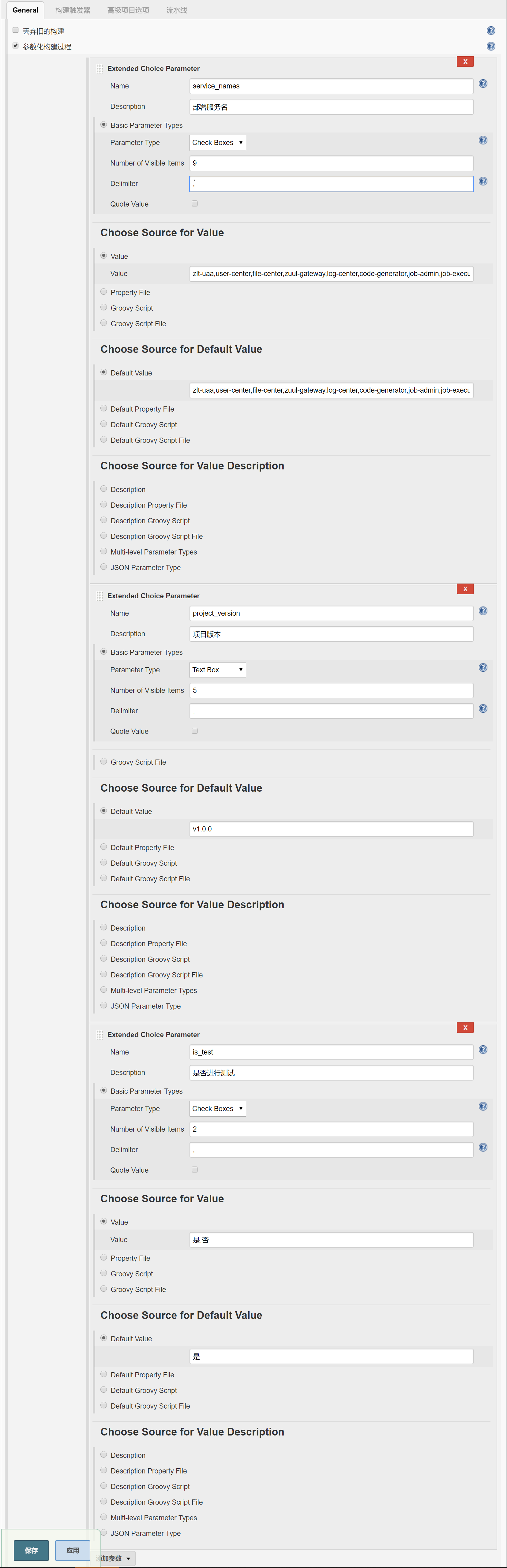Click the 应用 apply button

(x=73, y=1550)
